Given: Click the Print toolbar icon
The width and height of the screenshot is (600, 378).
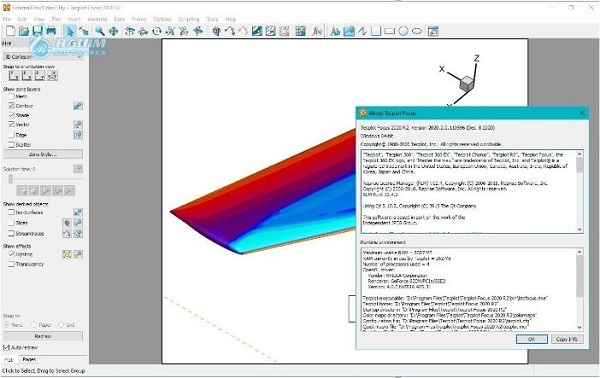Looking at the screenshot, I should coord(51,31).
